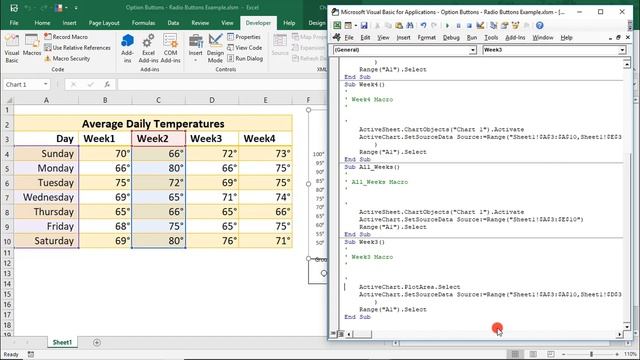Switch to the File tab in Excel

pos(14,23)
